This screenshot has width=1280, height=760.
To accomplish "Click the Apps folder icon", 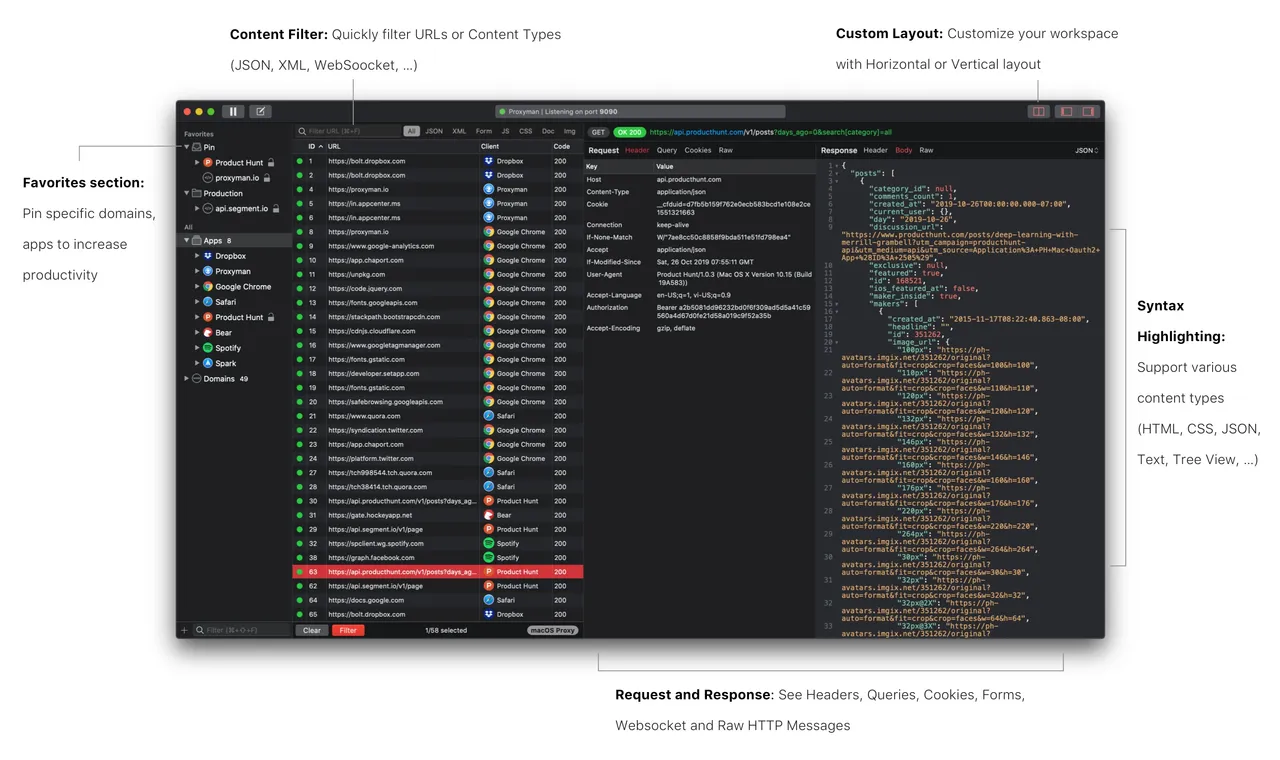I will pyautogui.click(x=197, y=241).
